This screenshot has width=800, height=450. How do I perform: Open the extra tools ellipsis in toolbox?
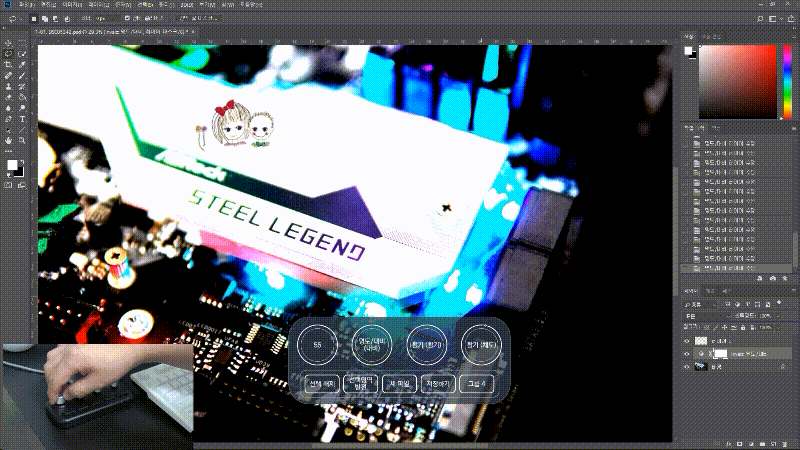(8, 151)
